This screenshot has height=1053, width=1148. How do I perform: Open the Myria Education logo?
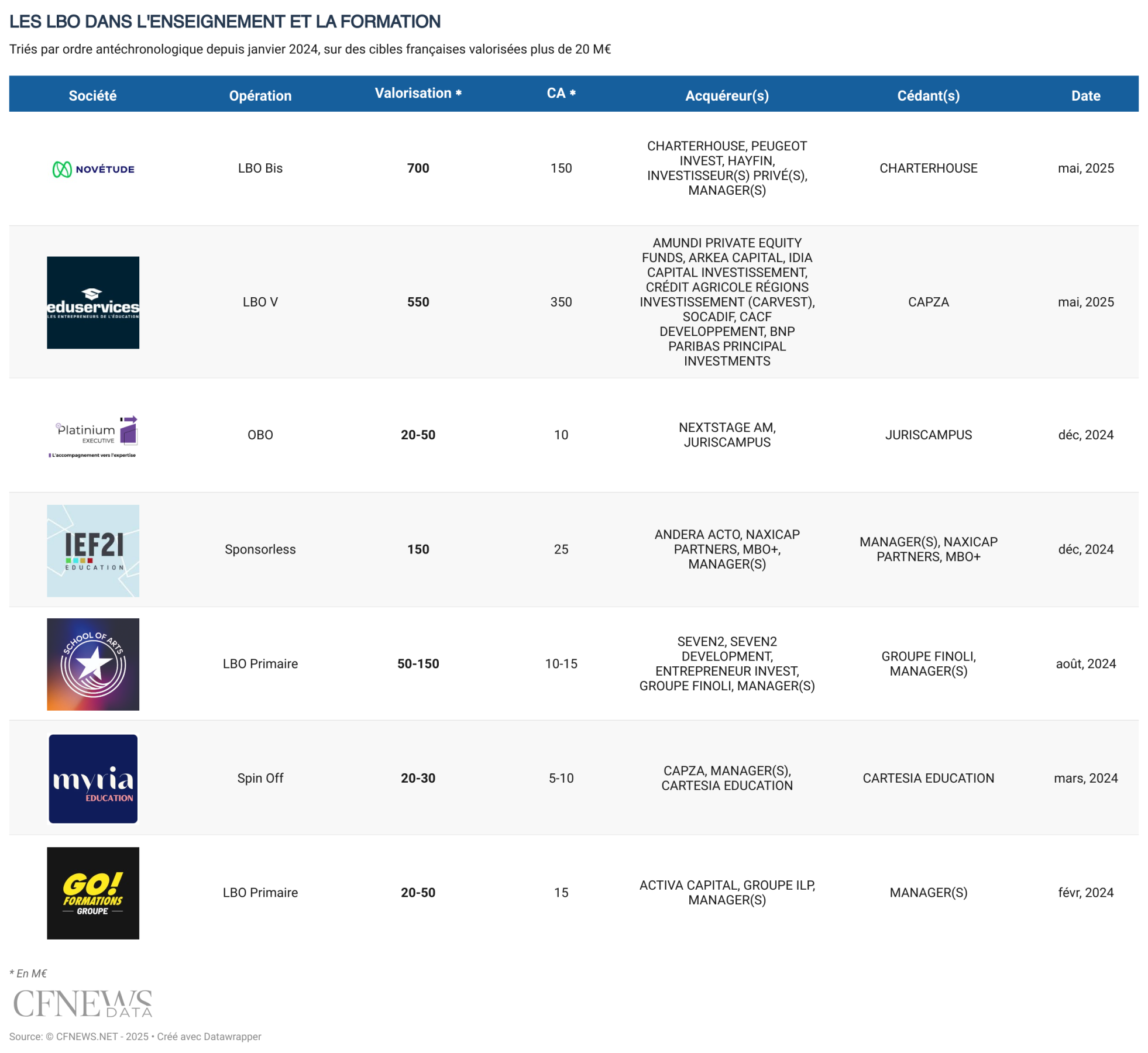coord(93,778)
